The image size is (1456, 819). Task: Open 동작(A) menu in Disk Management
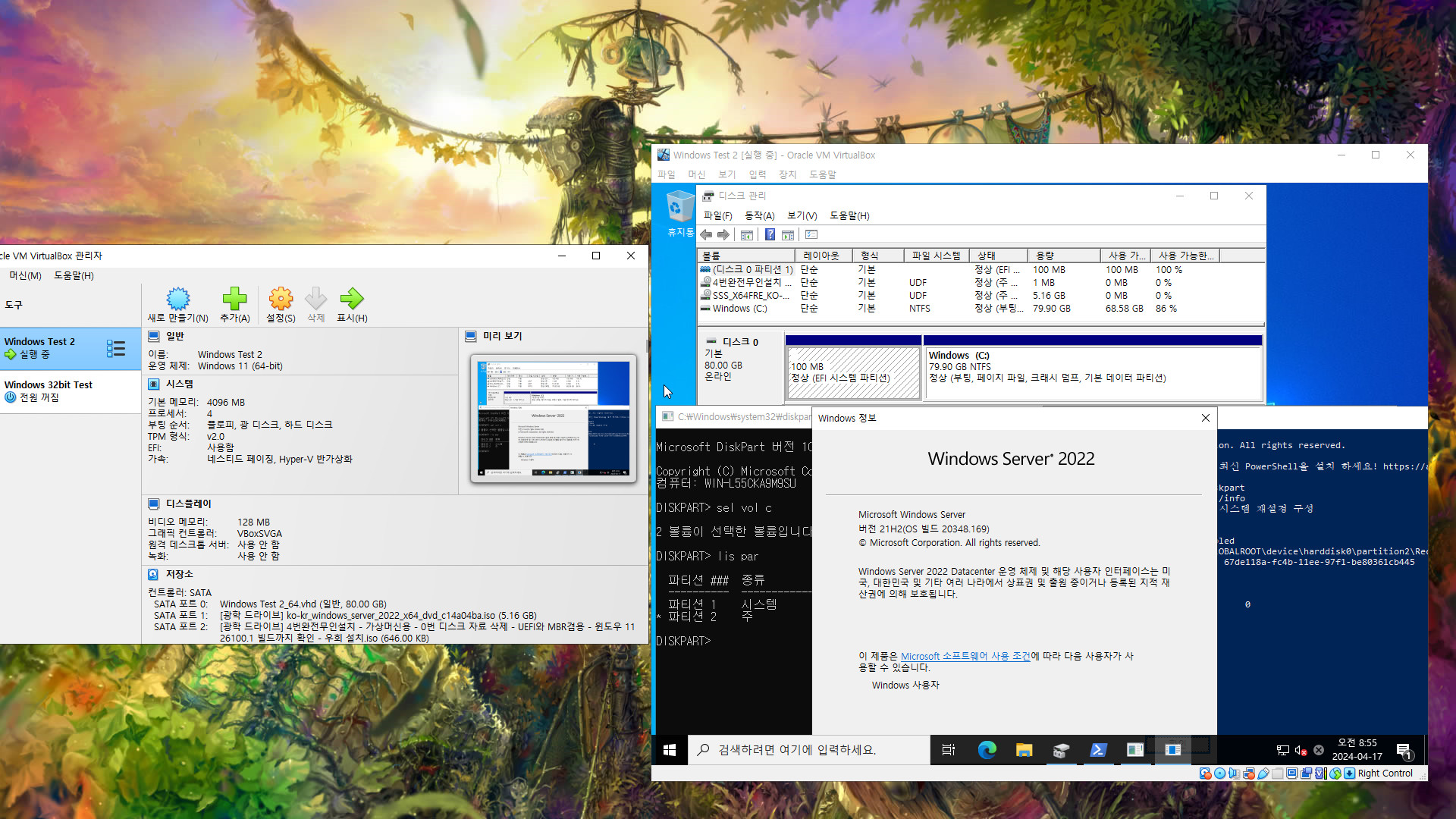click(757, 215)
